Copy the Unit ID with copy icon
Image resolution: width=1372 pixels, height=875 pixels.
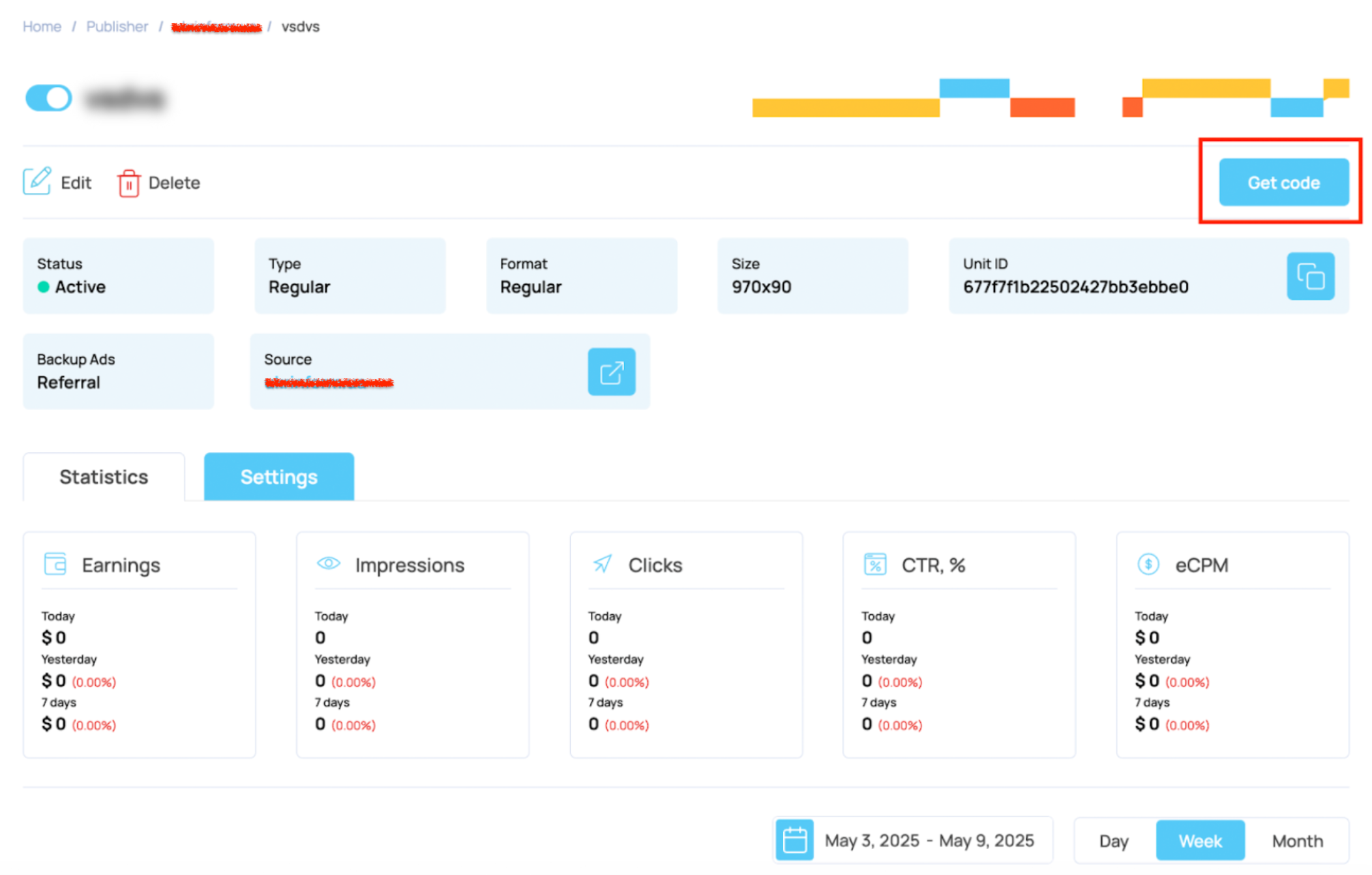pyautogui.click(x=1309, y=276)
